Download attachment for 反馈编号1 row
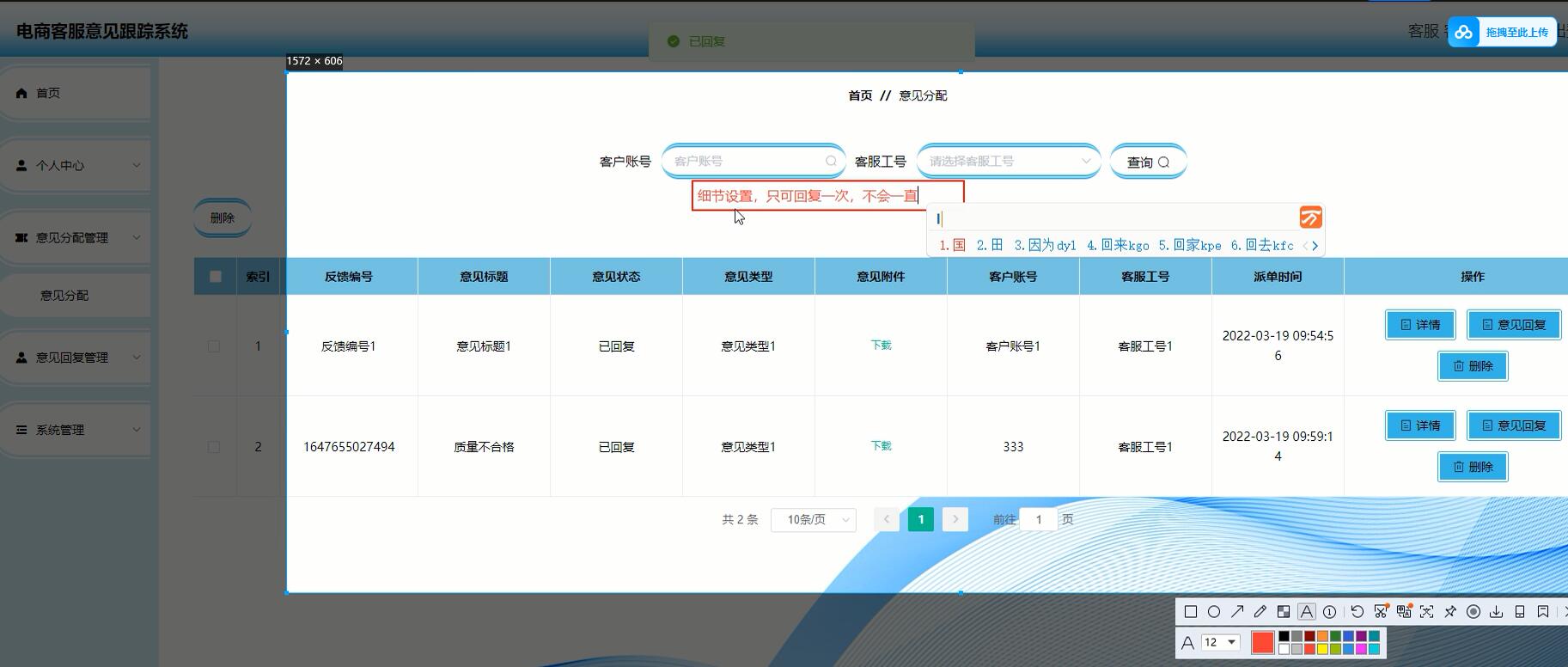The height and width of the screenshot is (667, 1568). 881,345
